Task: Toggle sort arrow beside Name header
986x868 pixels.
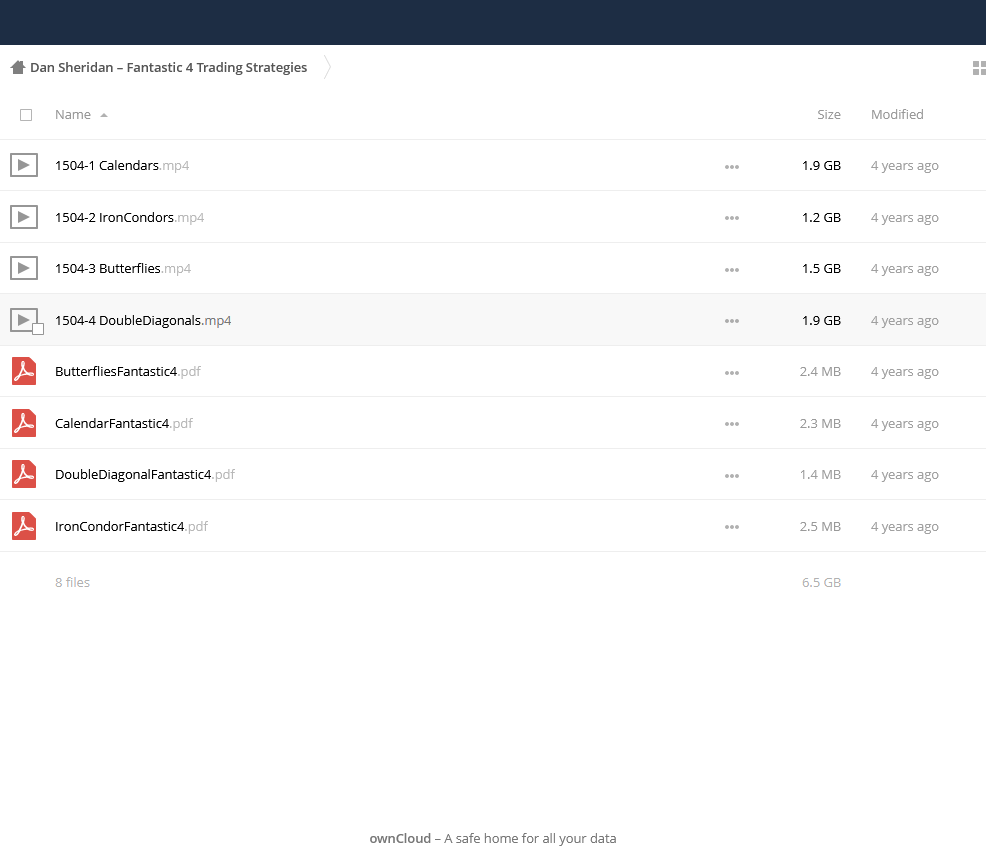Action: coord(104,115)
